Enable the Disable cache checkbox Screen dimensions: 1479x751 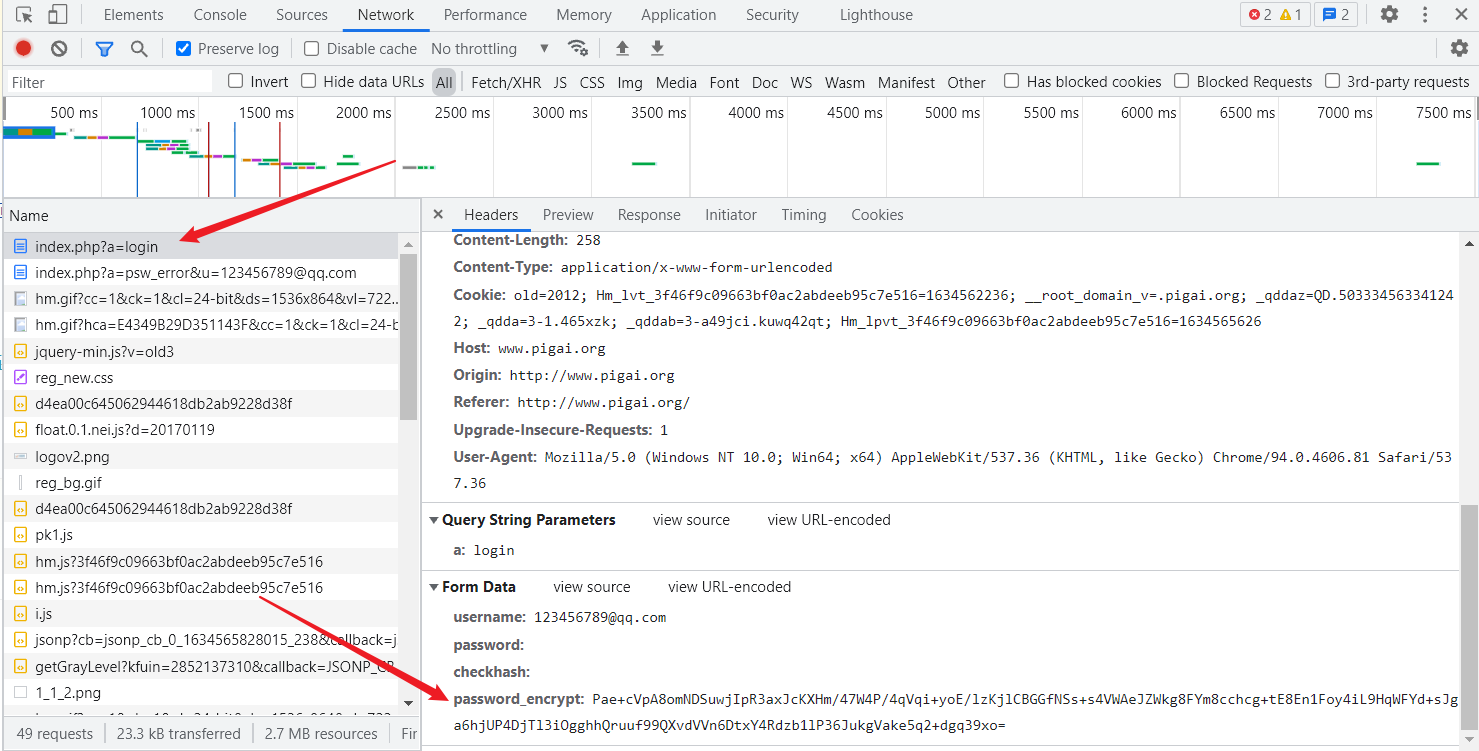coord(313,48)
